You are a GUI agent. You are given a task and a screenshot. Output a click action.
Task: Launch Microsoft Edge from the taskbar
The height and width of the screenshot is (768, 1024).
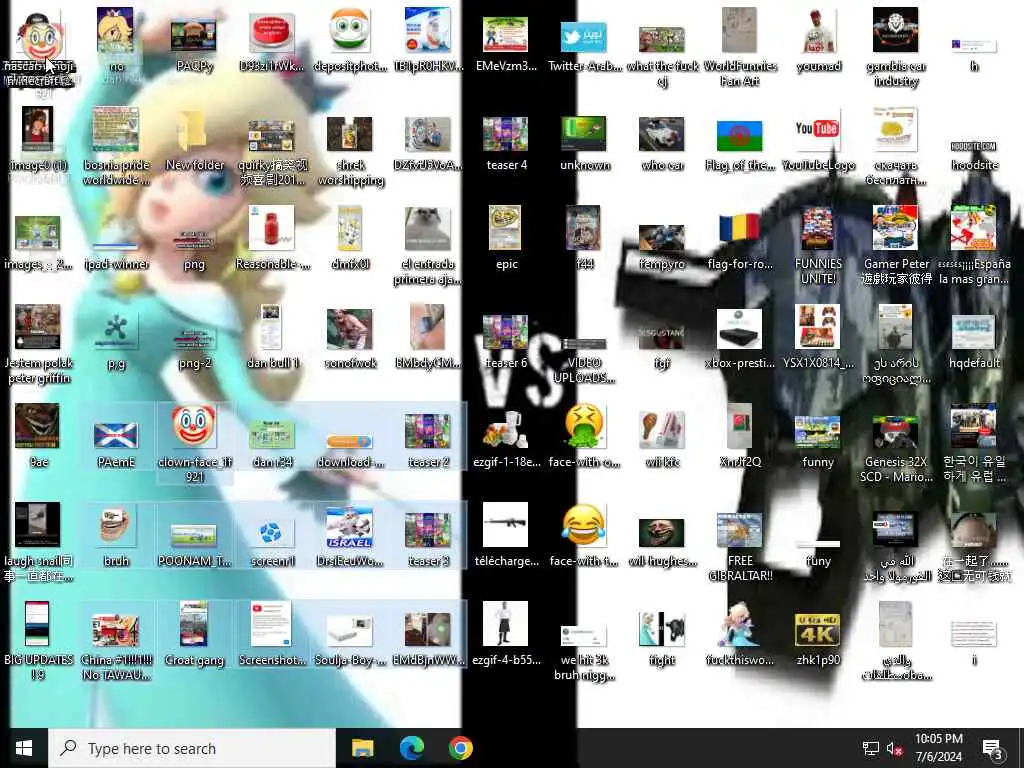(x=411, y=748)
